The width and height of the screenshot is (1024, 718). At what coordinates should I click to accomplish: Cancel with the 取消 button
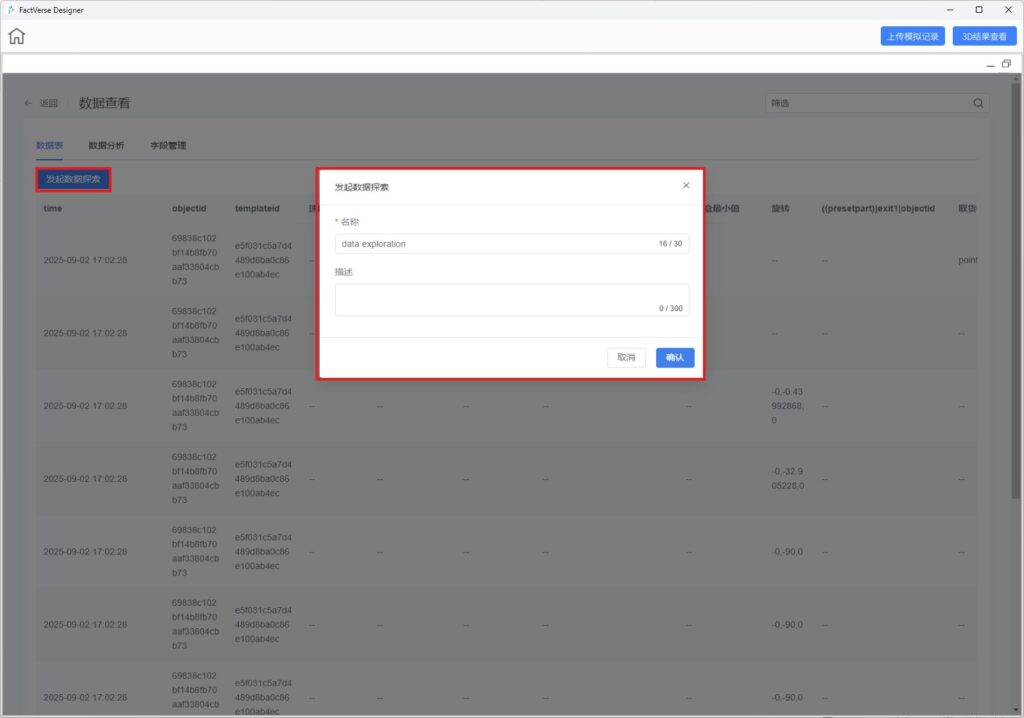pos(626,357)
